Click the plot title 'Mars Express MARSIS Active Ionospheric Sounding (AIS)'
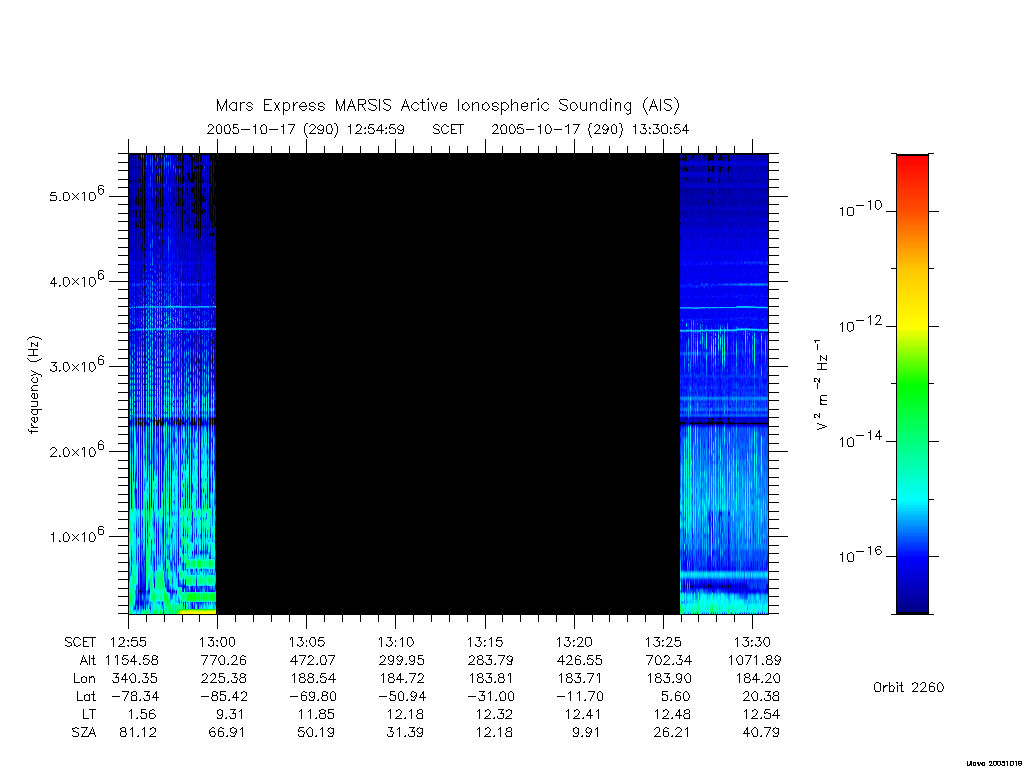 (x=447, y=105)
